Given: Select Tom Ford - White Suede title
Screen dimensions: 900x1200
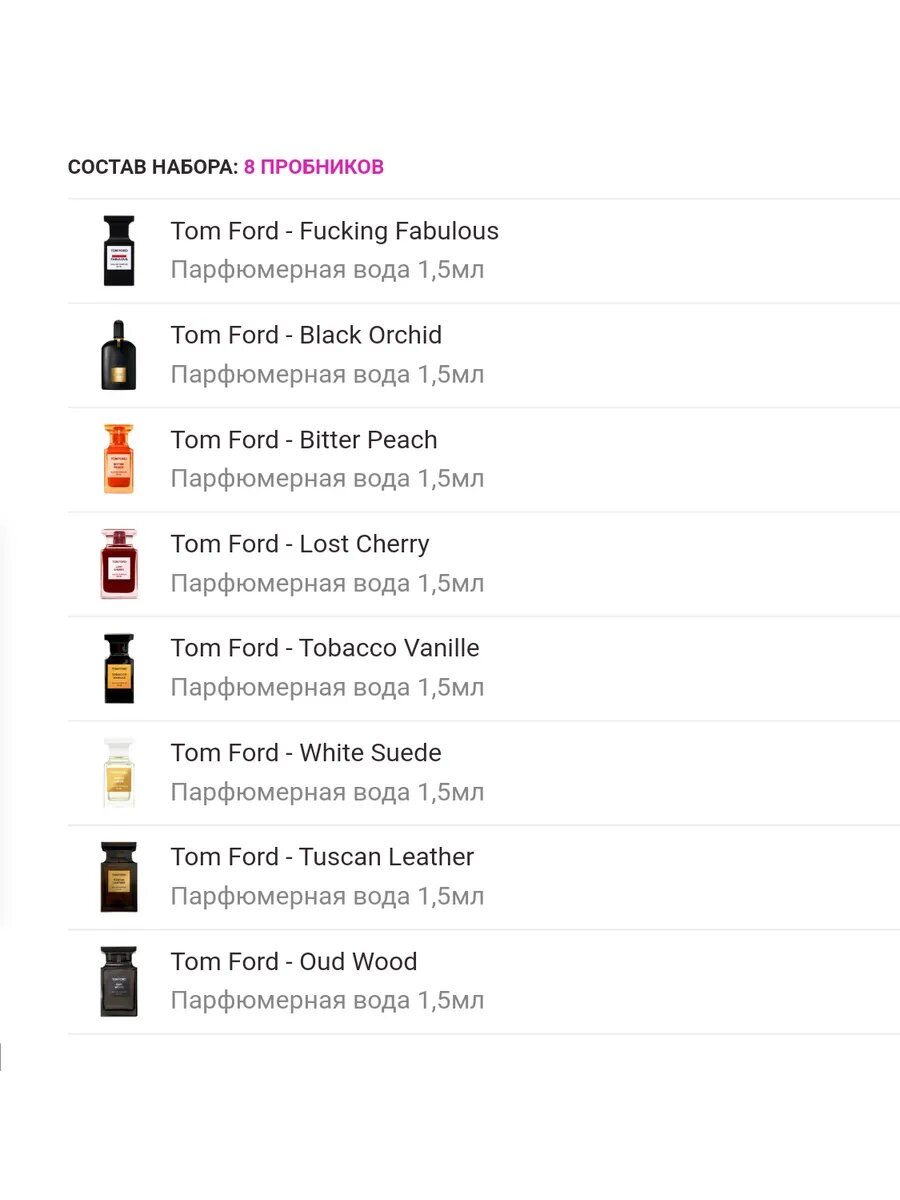Looking at the screenshot, I should (x=306, y=753).
